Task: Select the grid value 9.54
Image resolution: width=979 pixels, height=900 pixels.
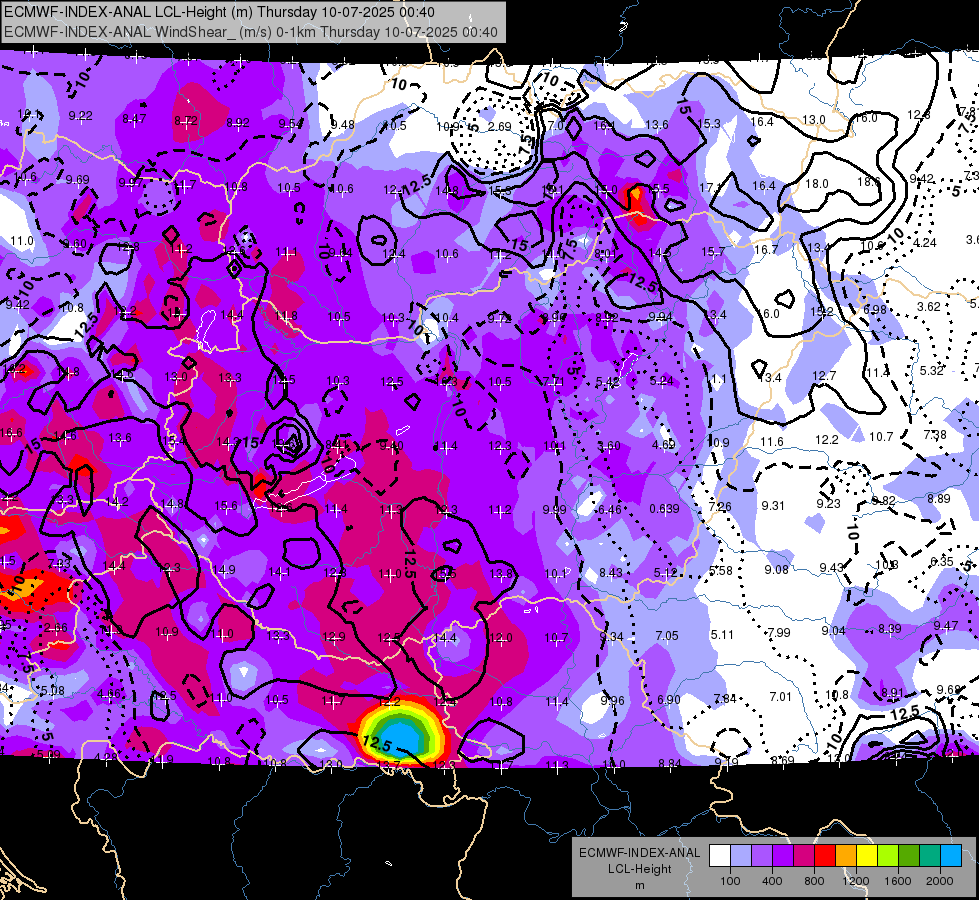Action: tap(290, 124)
